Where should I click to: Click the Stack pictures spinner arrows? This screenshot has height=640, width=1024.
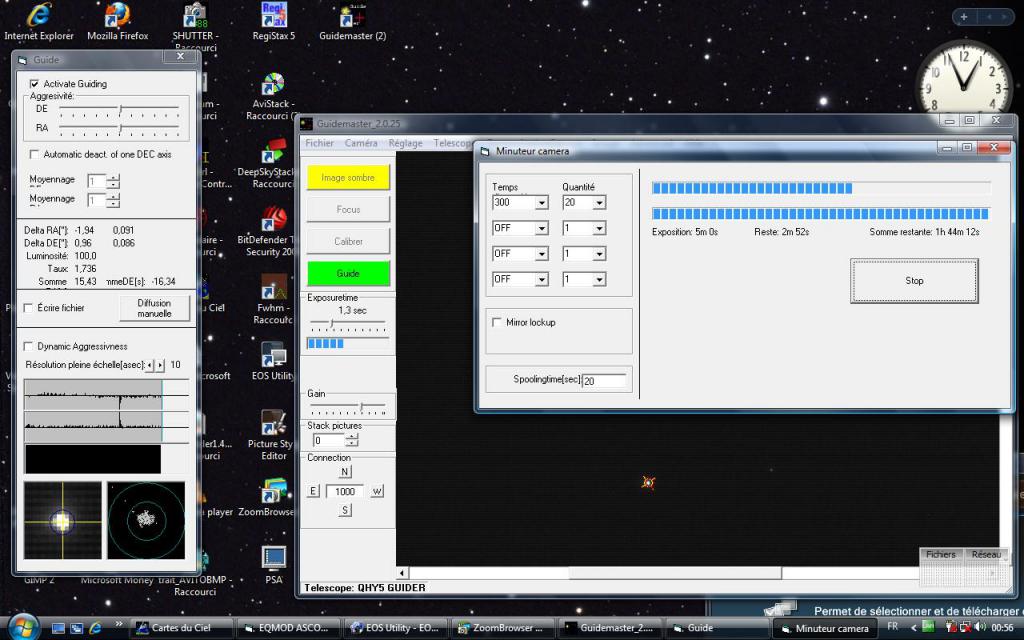[x=352, y=440]
